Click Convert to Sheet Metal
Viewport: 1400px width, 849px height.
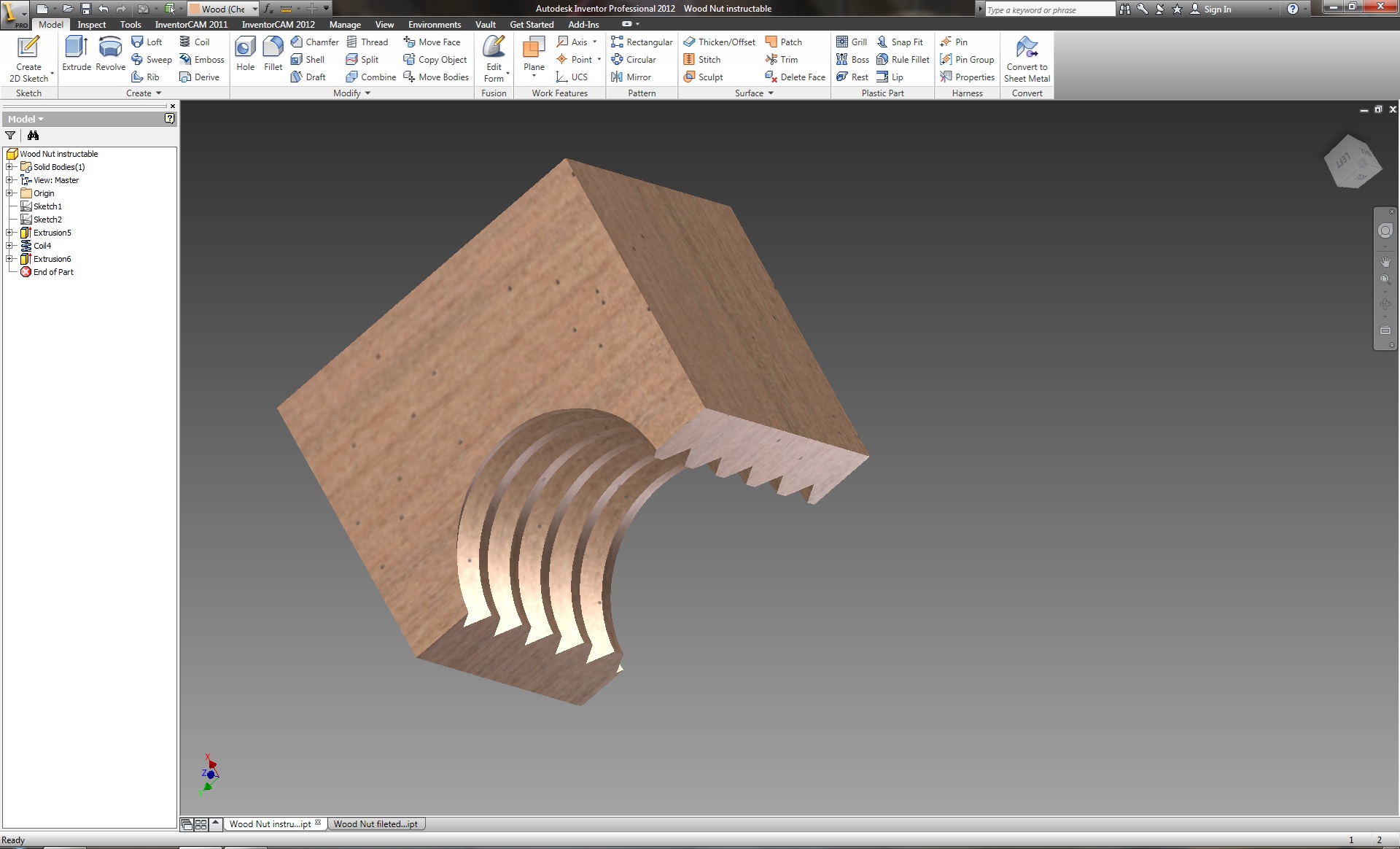[x=1027, y=59]
